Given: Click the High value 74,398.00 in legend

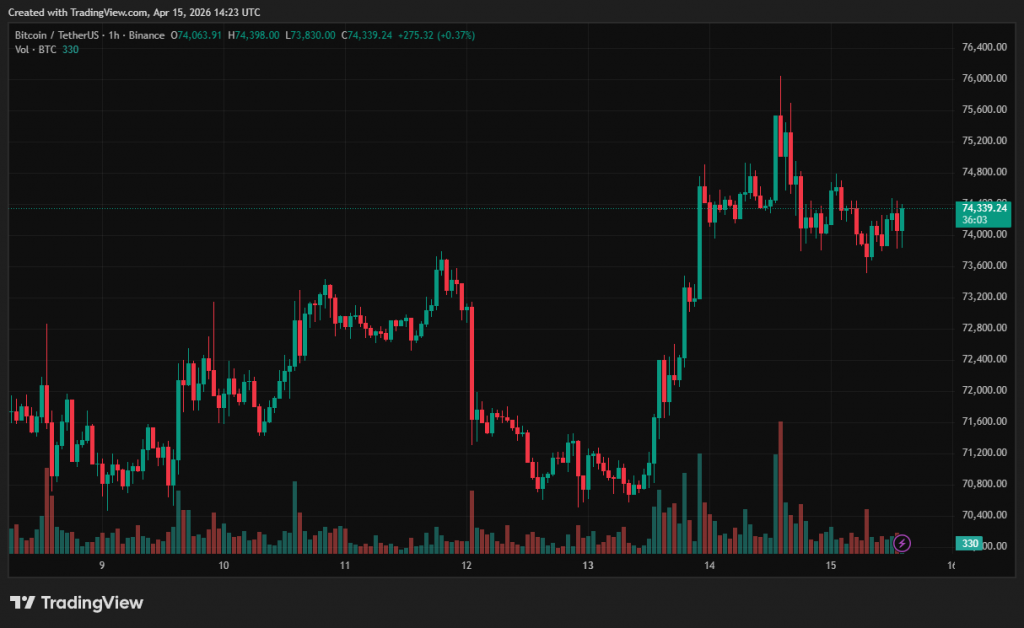Looking at the screenshot, I should coord(256,35).
